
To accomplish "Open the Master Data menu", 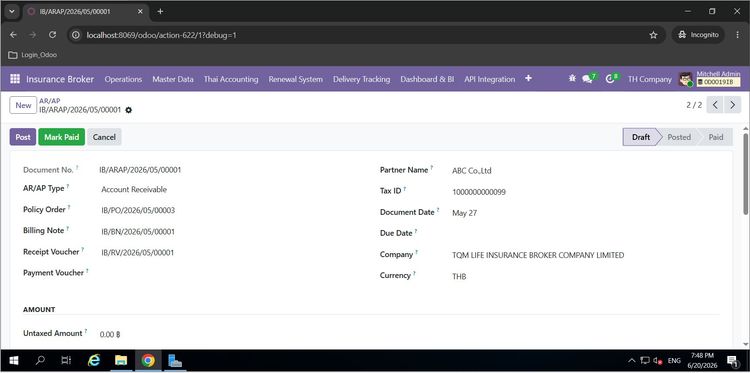I will [173, 79].
